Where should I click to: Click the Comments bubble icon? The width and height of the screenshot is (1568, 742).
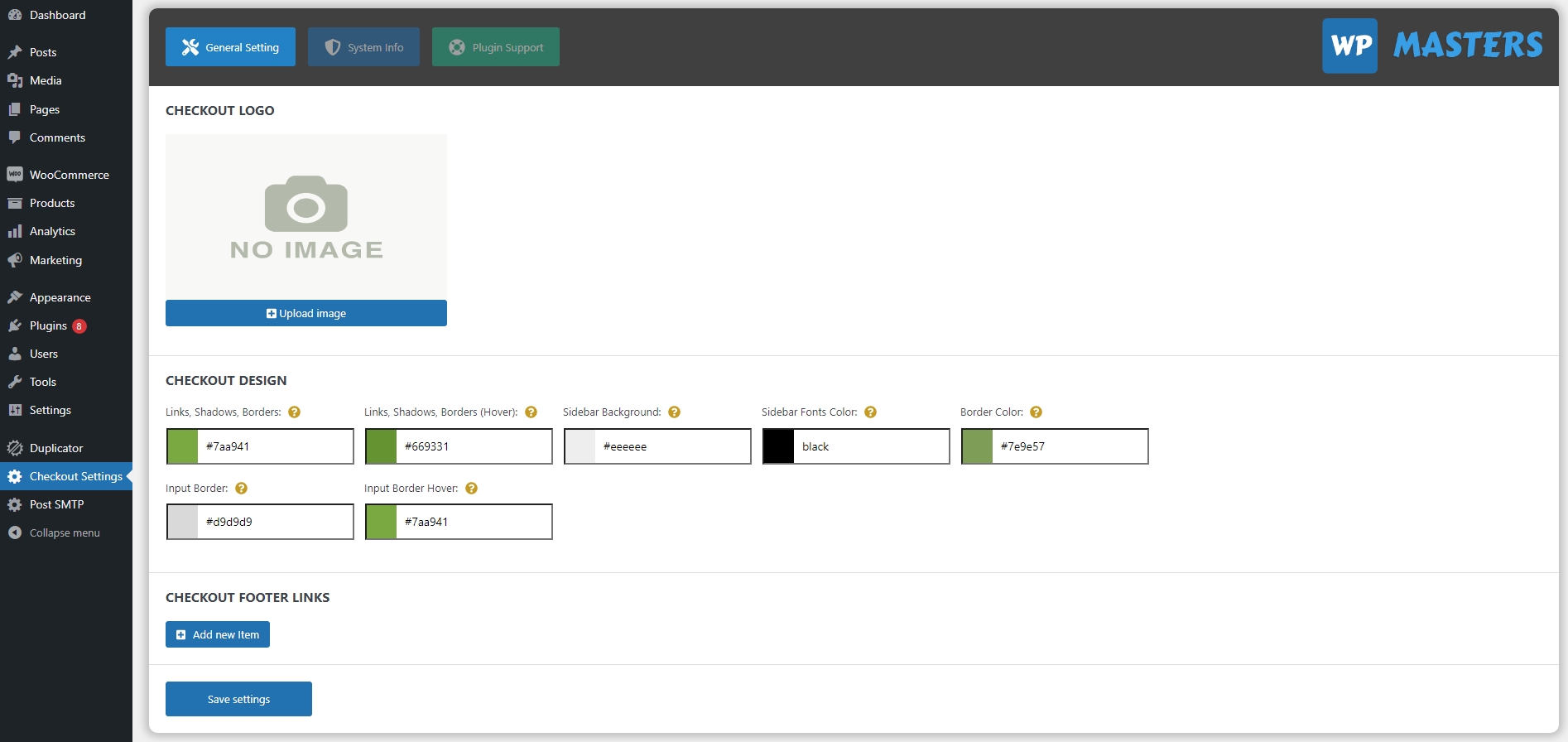point(15,137)
